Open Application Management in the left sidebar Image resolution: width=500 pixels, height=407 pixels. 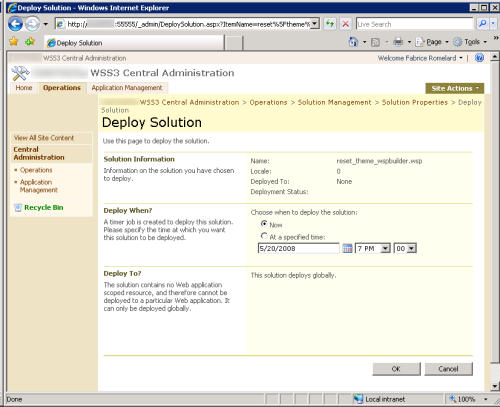38,186
